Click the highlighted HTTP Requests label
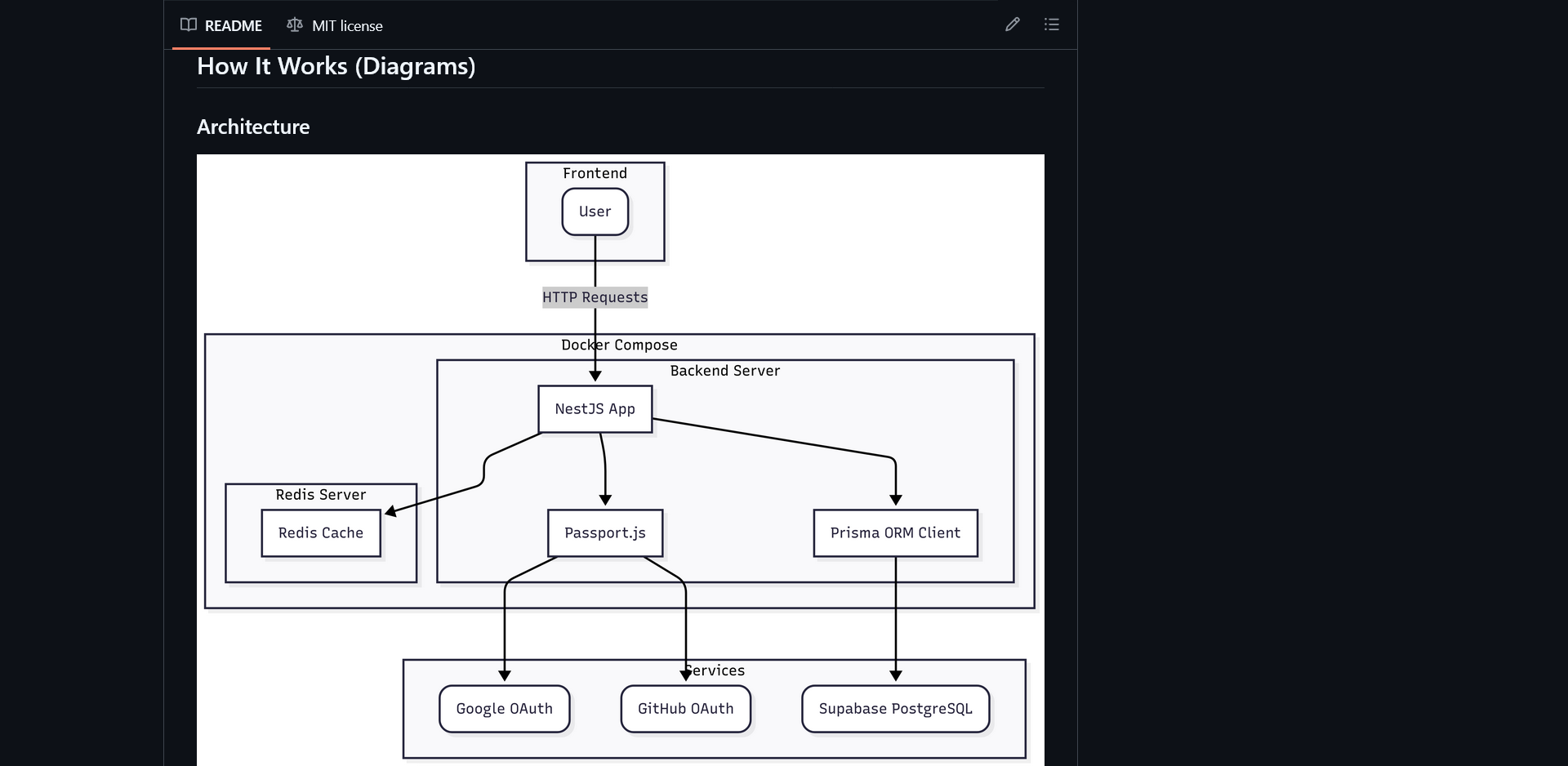Screen dimensions: 1568x766 pyautogui.click(x=595, y=296)
